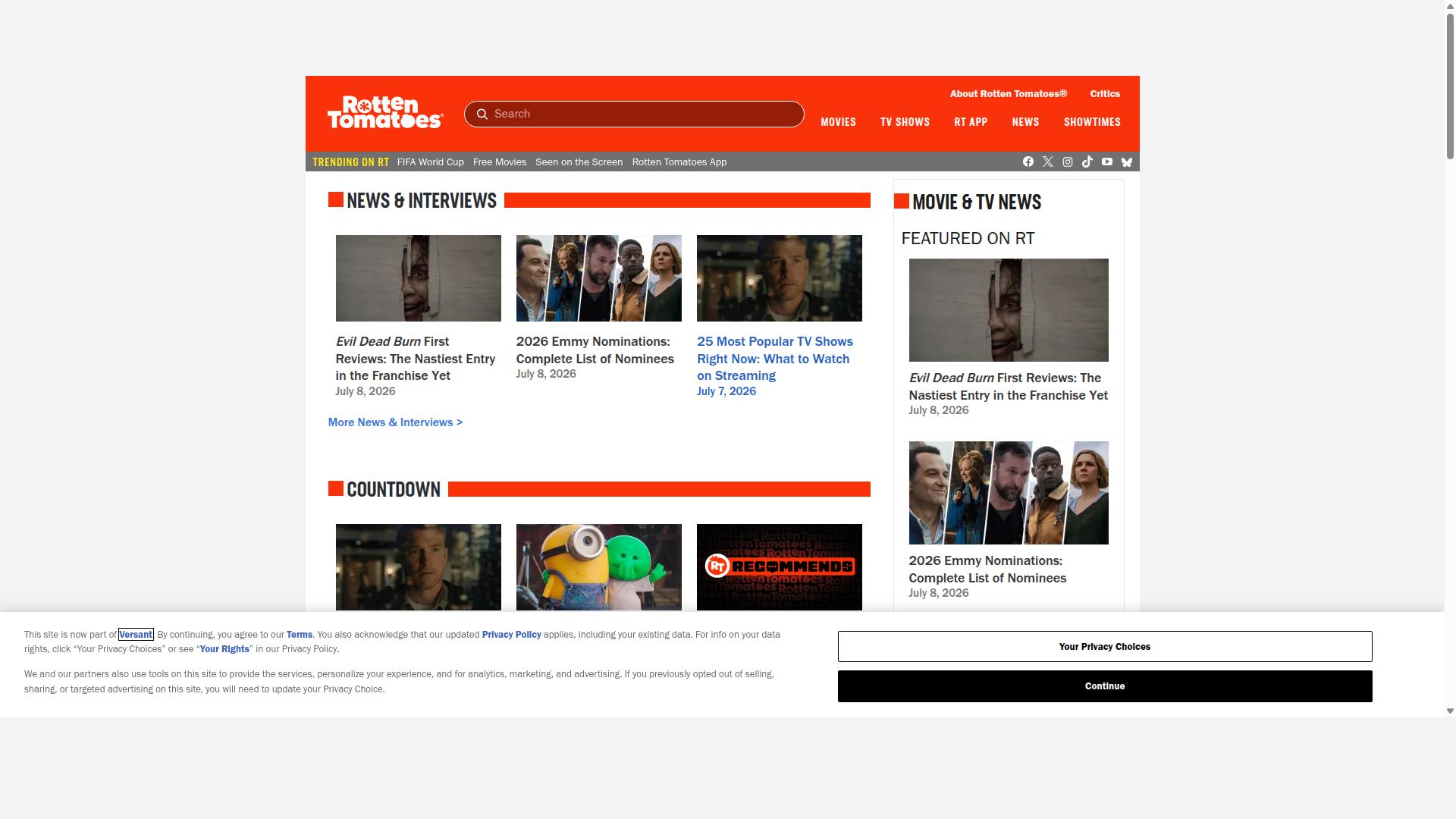Open Evil Dead Burn thumbnail in News & Interviews
Viewport: 1456px width, 819px height.
click(419, 278)
